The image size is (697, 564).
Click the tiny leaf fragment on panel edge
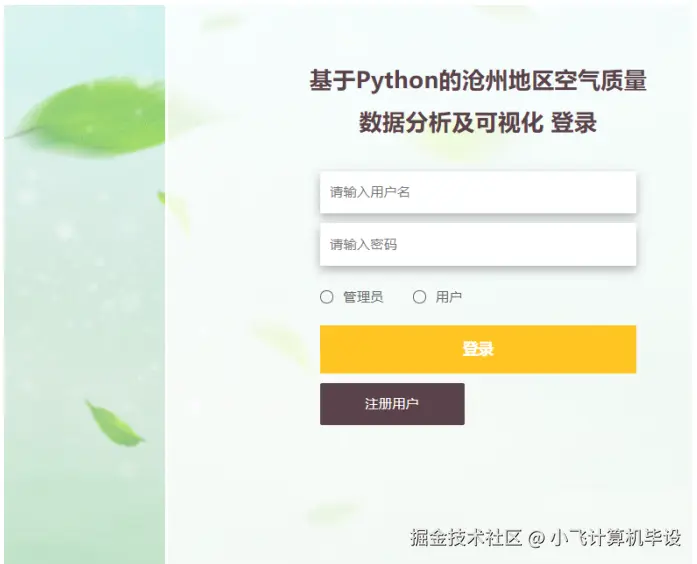tap(161, 197)
